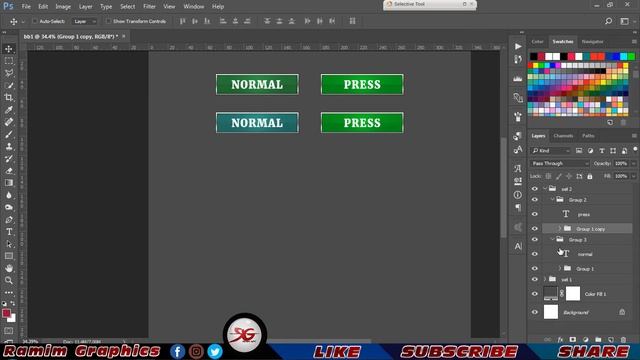Open the Window menu

193,7
